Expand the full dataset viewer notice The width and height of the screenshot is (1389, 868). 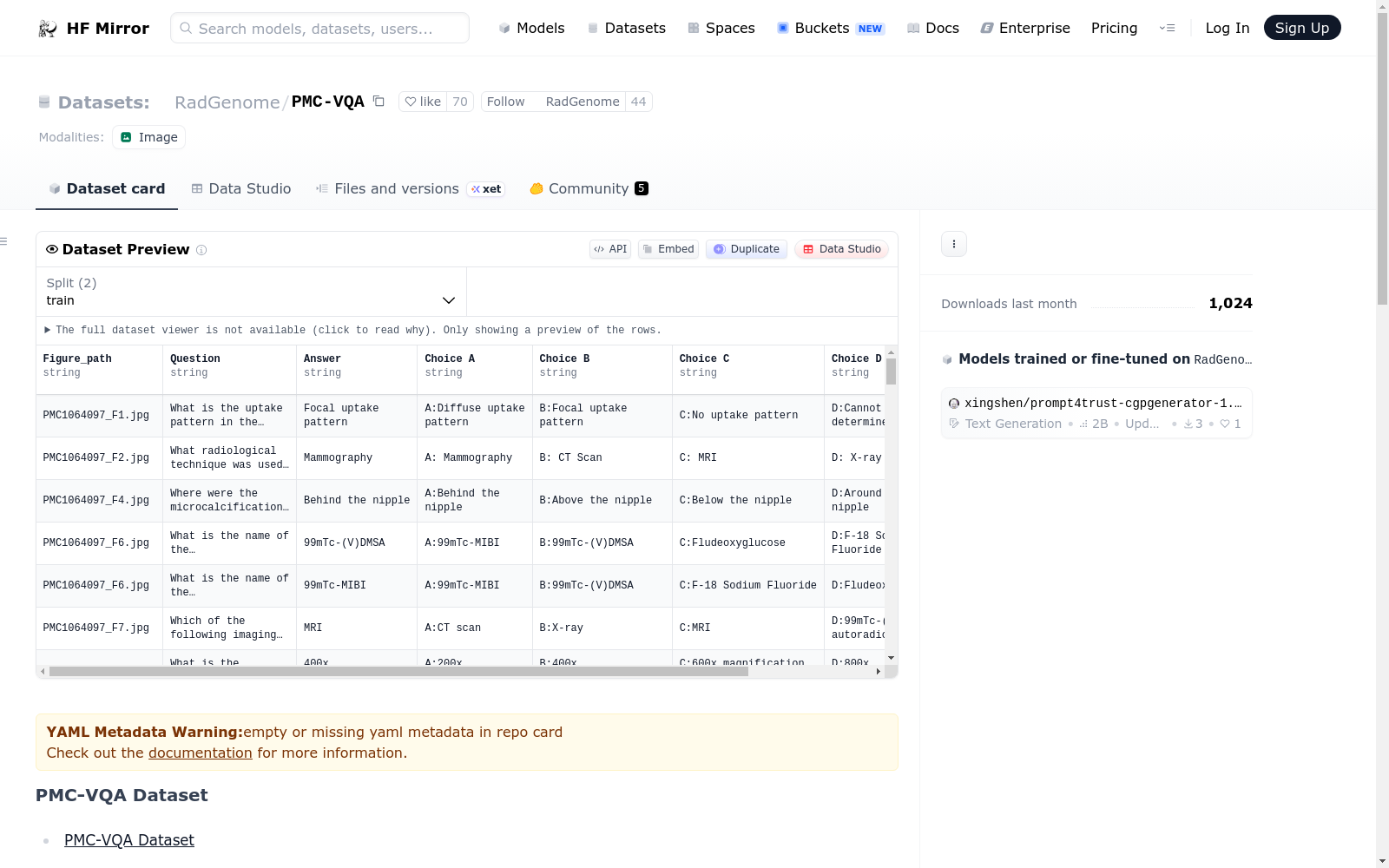(354, 330)
